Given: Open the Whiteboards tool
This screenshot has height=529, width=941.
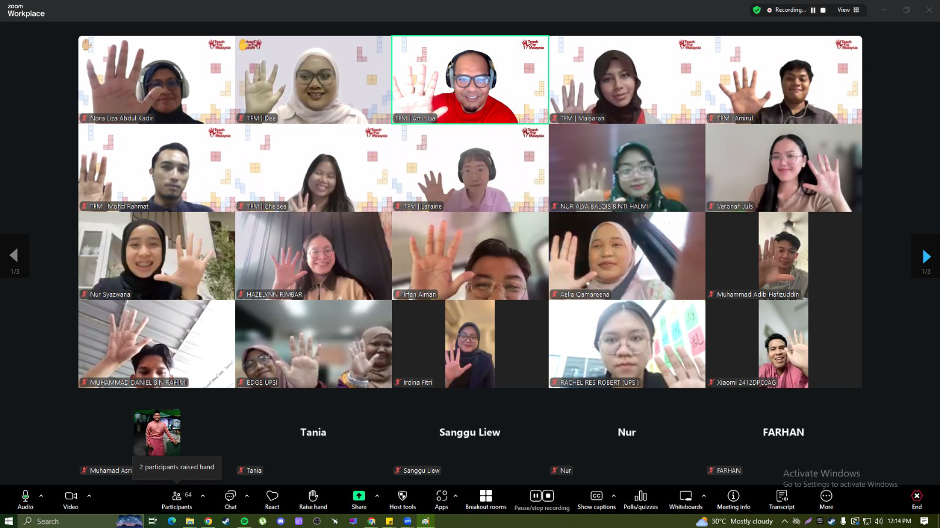Looking at the screenshot, I should (686, 498).
